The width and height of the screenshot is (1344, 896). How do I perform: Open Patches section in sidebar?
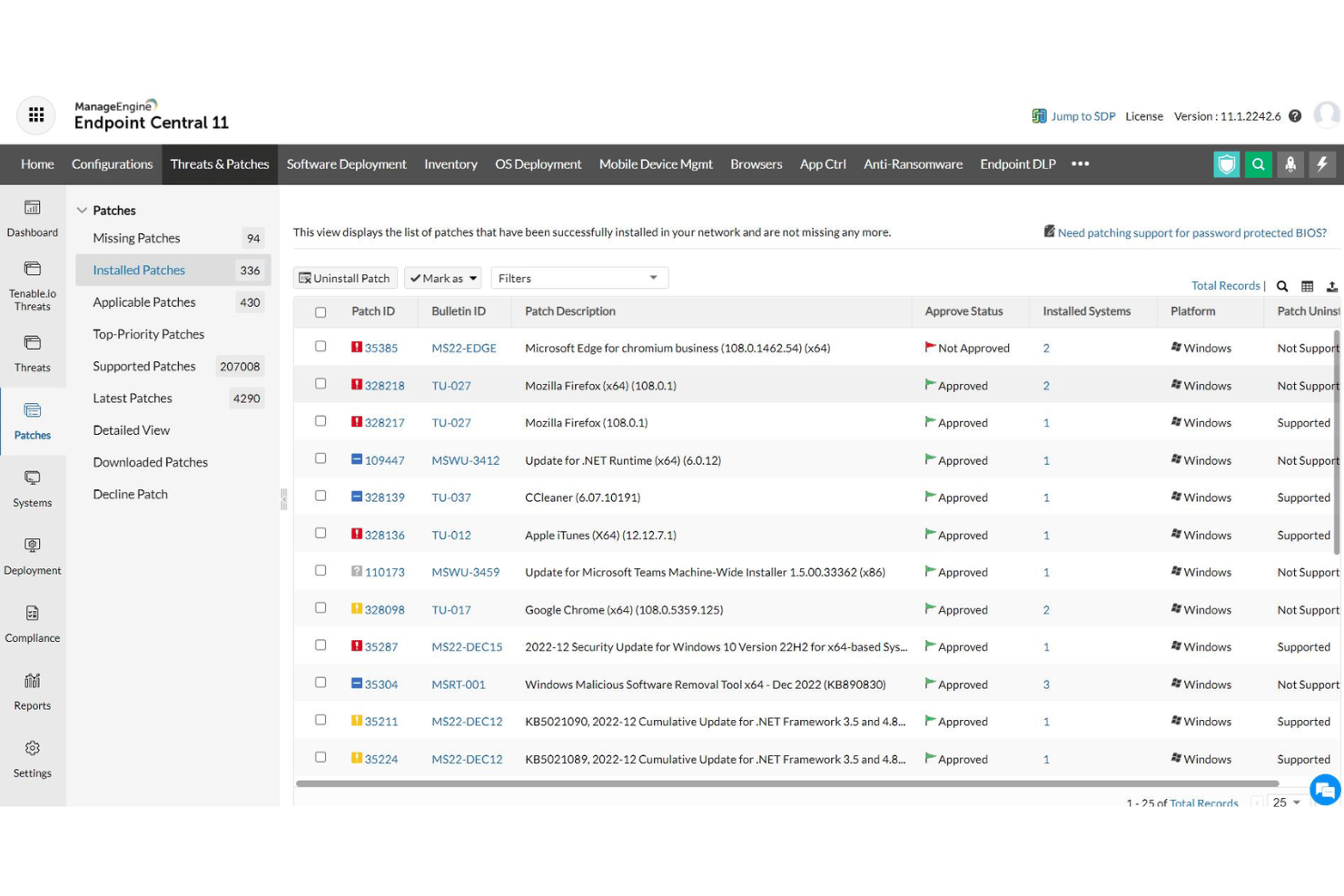(x=33, y=421)
